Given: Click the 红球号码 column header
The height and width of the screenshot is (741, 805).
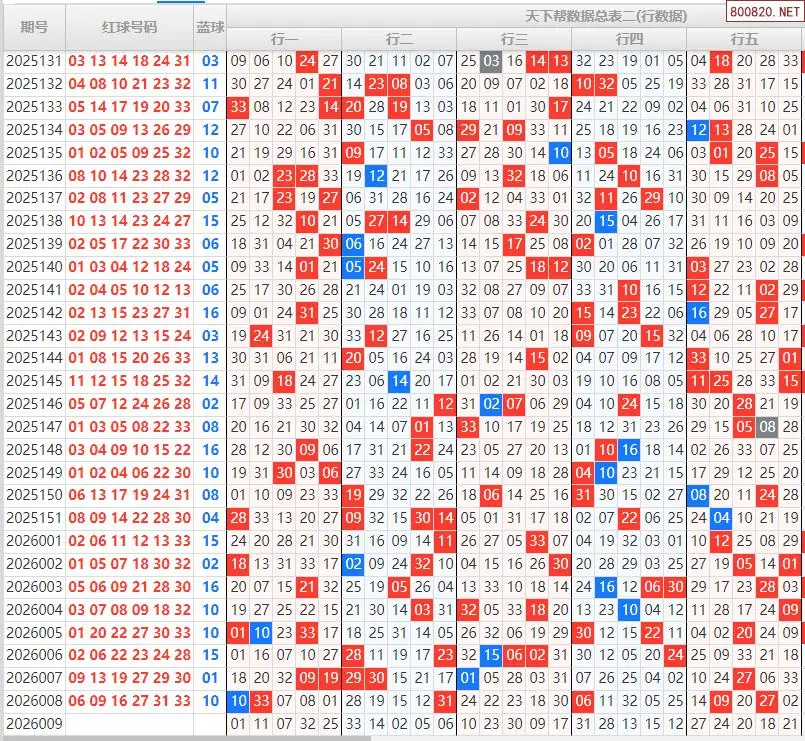Looking at the screenshot, I should [x=129, y=27].
